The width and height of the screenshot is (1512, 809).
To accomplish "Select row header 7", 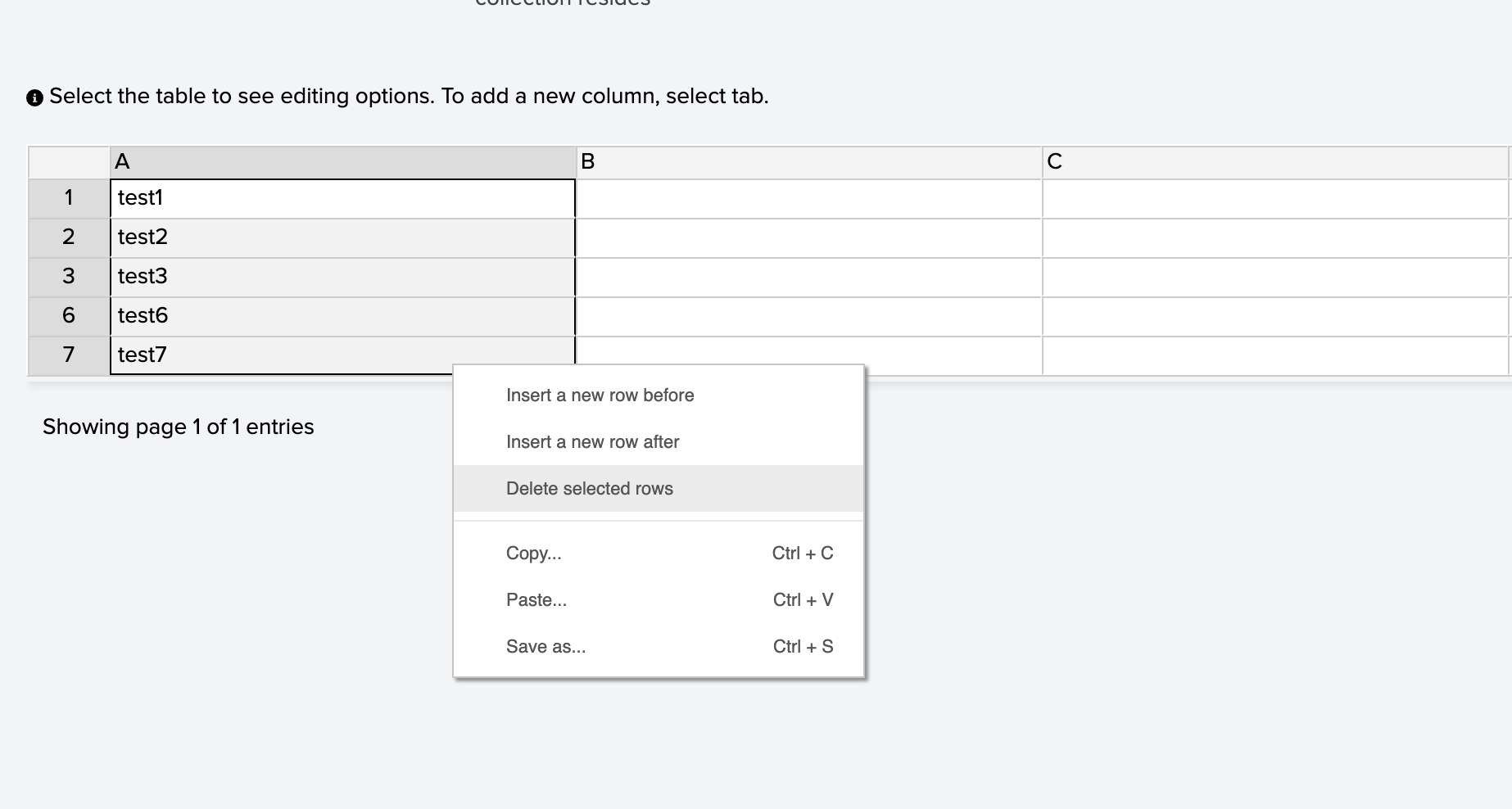I will point(69,355).
